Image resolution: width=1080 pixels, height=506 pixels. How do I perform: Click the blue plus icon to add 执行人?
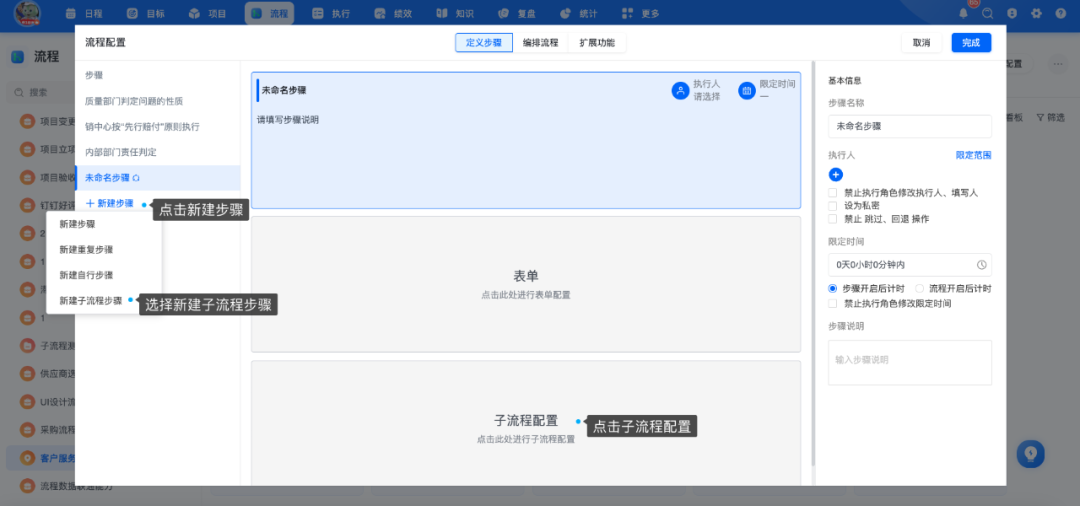click(x=835, y=175)
